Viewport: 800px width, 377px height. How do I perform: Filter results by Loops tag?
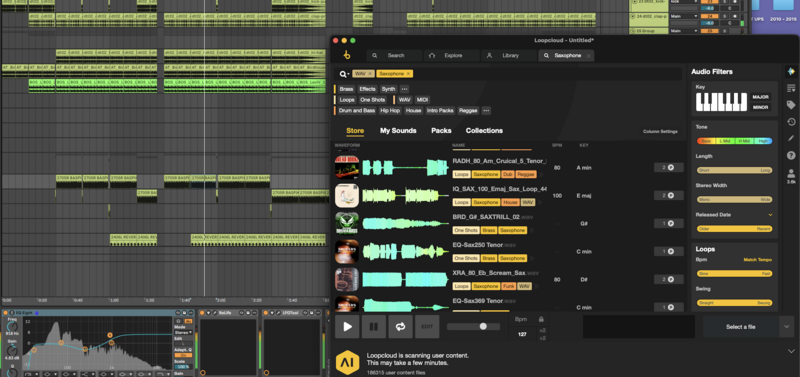coord(347,100)
